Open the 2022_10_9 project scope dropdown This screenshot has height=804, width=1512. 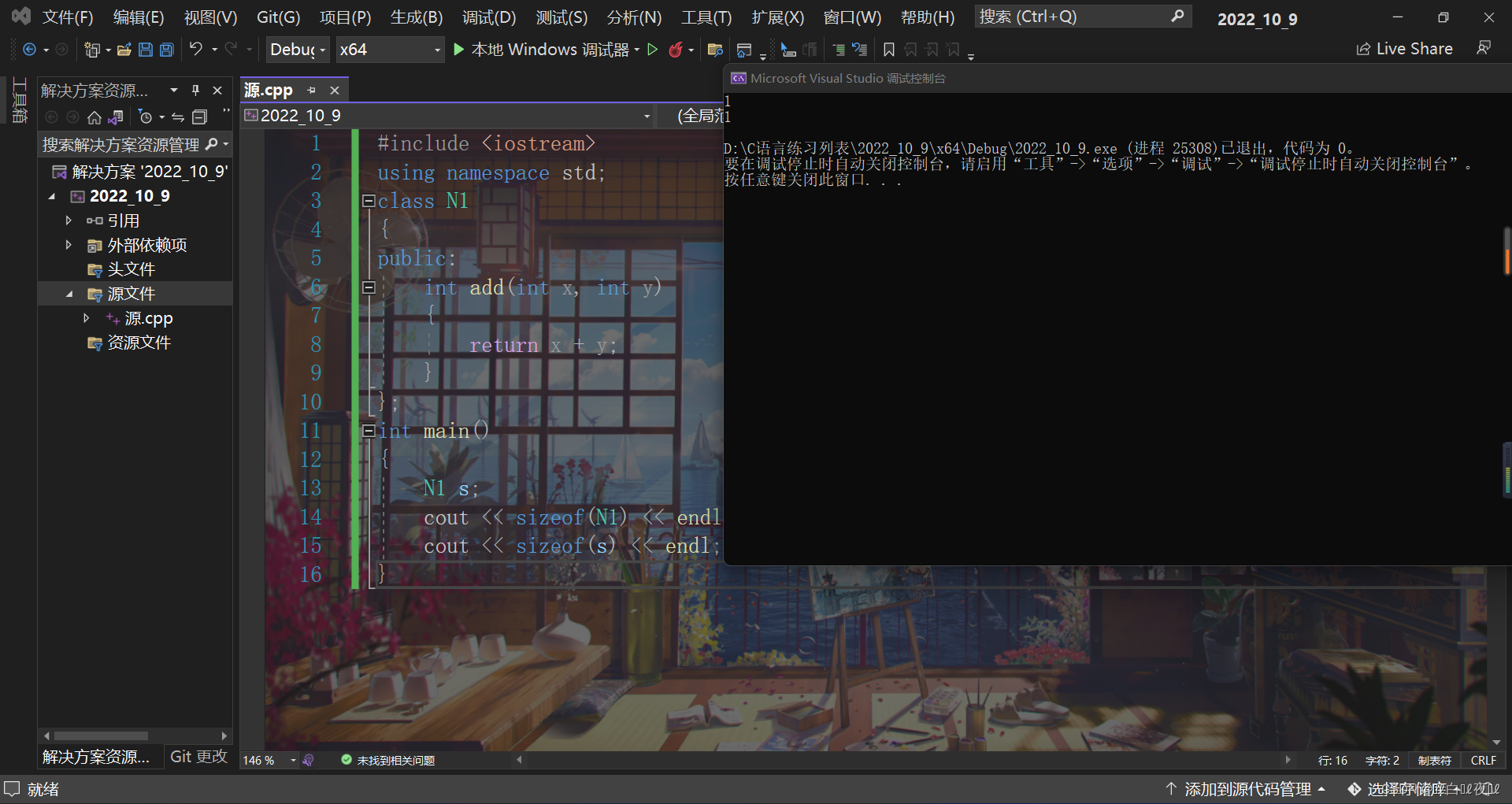(x=448, y=116)
